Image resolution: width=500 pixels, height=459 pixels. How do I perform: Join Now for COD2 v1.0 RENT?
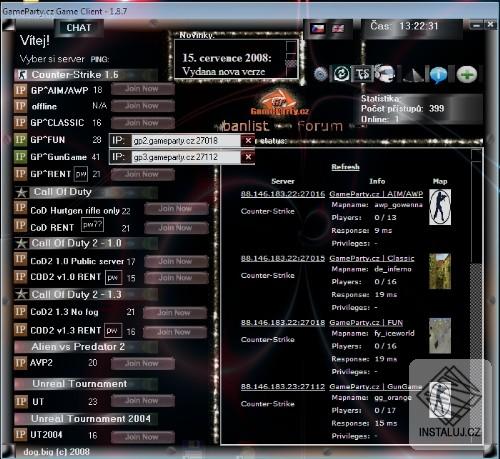click(x=176, y=277)
